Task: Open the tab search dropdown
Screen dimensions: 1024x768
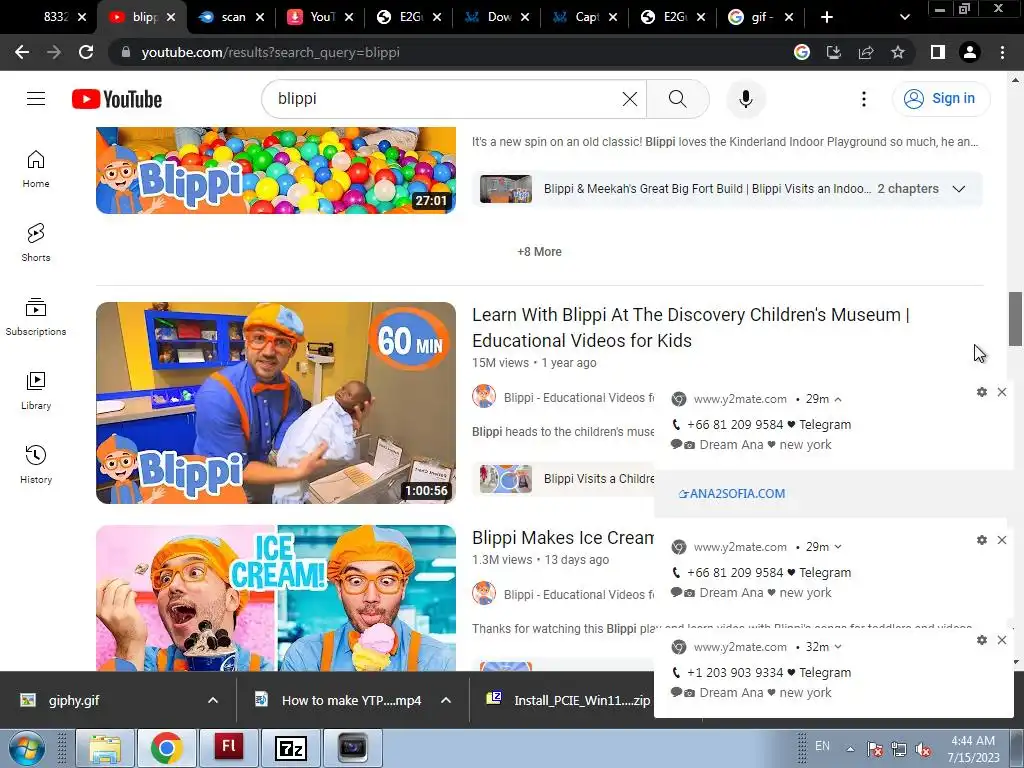Action: [904, 17]
